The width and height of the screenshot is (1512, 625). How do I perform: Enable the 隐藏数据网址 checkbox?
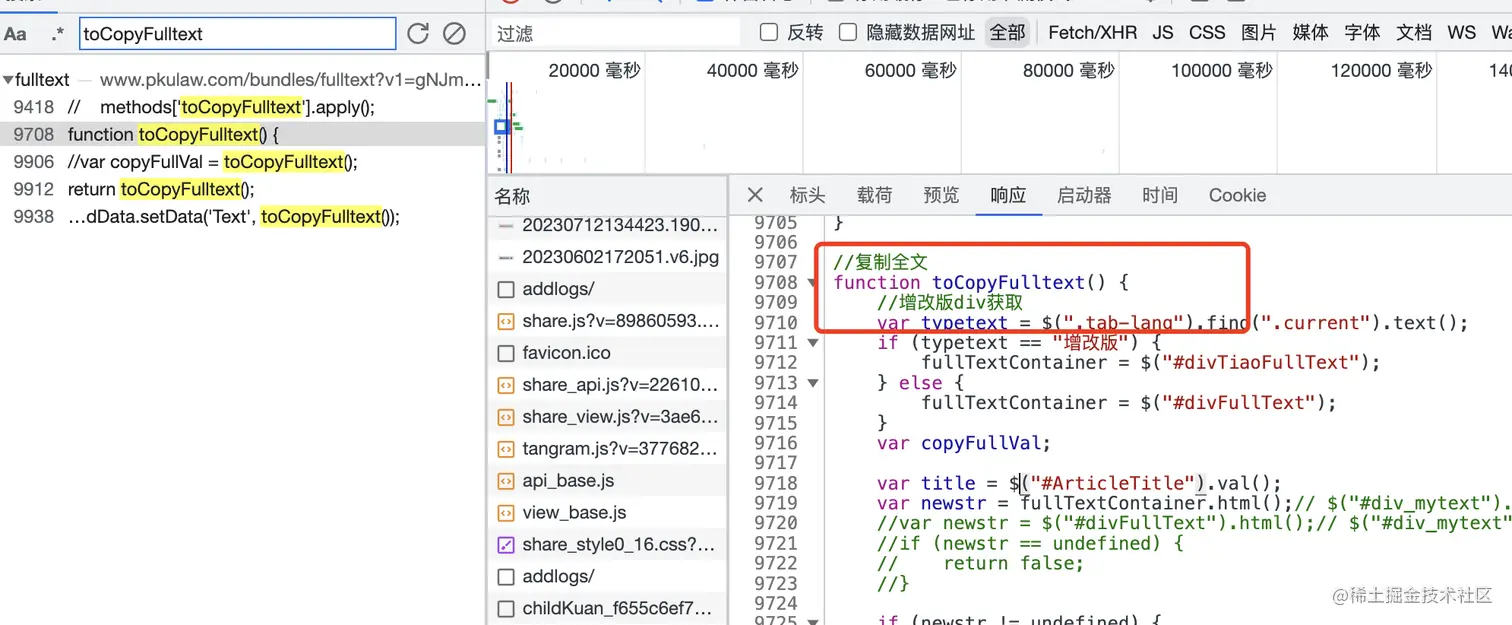[848, 33]
